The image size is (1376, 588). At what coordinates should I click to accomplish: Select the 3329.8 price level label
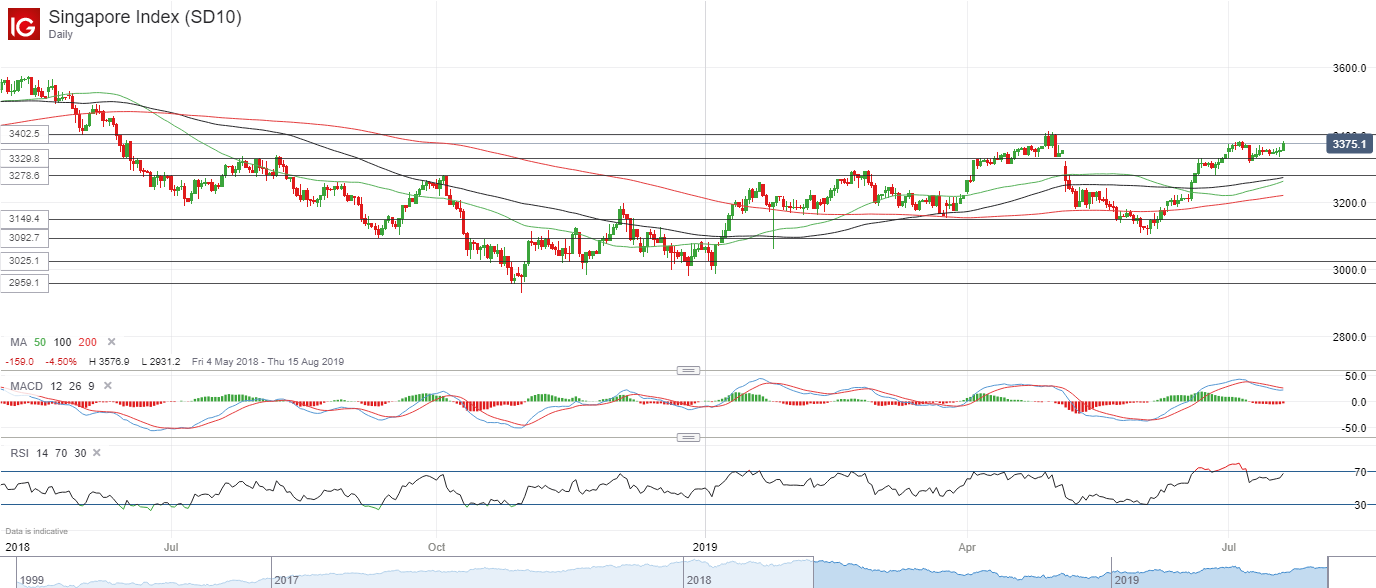pos(23,158)
